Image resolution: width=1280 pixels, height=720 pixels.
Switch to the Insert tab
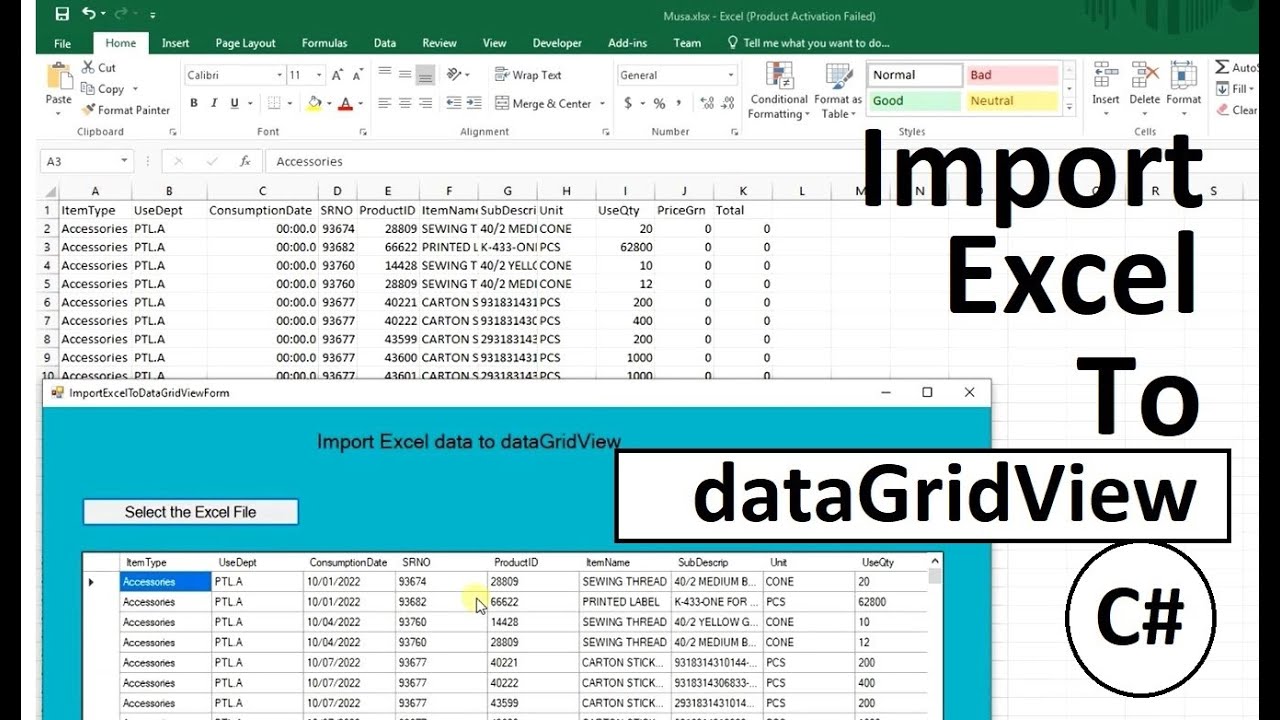click(175, 43)
